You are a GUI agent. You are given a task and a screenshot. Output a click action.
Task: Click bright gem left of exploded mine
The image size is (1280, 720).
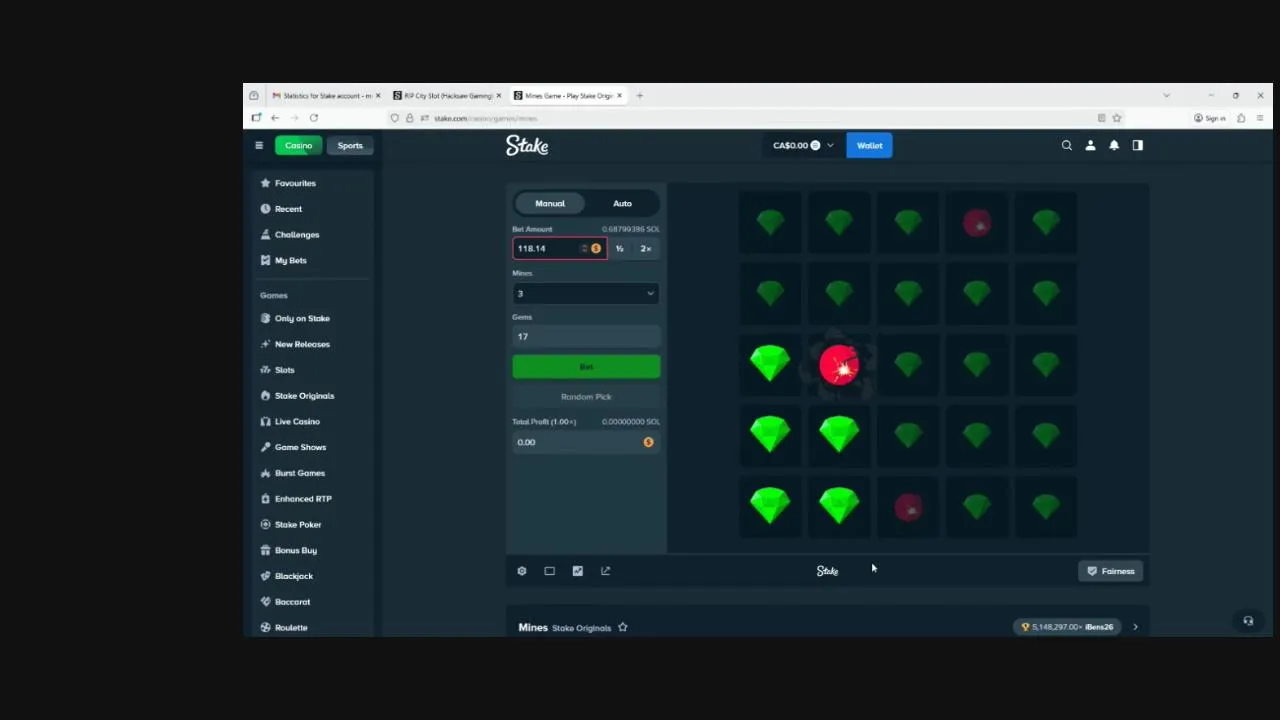click(770, 365)
